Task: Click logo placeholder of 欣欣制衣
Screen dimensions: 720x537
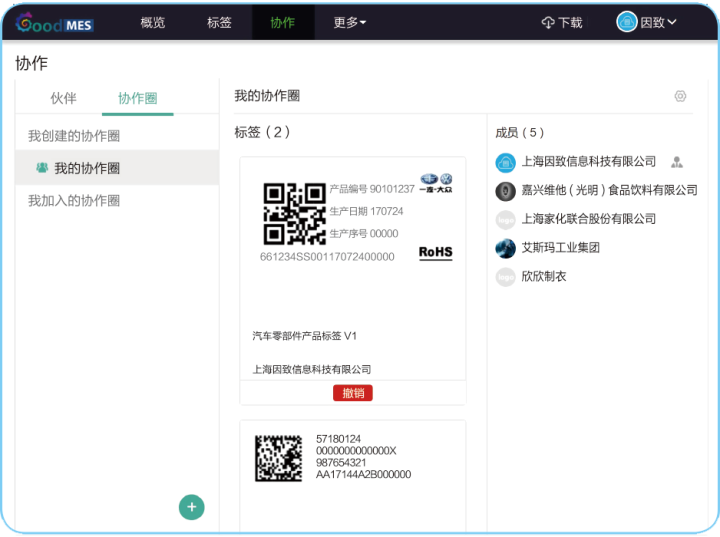Action: pyautogui.click(x=506, y=277)
